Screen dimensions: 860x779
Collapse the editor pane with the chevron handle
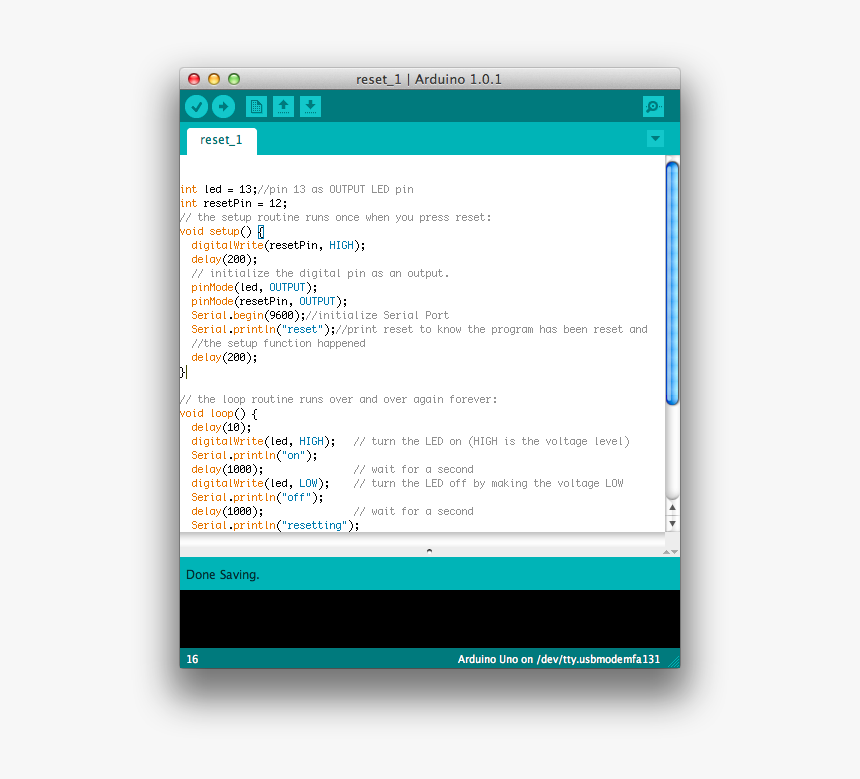click(x=429, y=548)
